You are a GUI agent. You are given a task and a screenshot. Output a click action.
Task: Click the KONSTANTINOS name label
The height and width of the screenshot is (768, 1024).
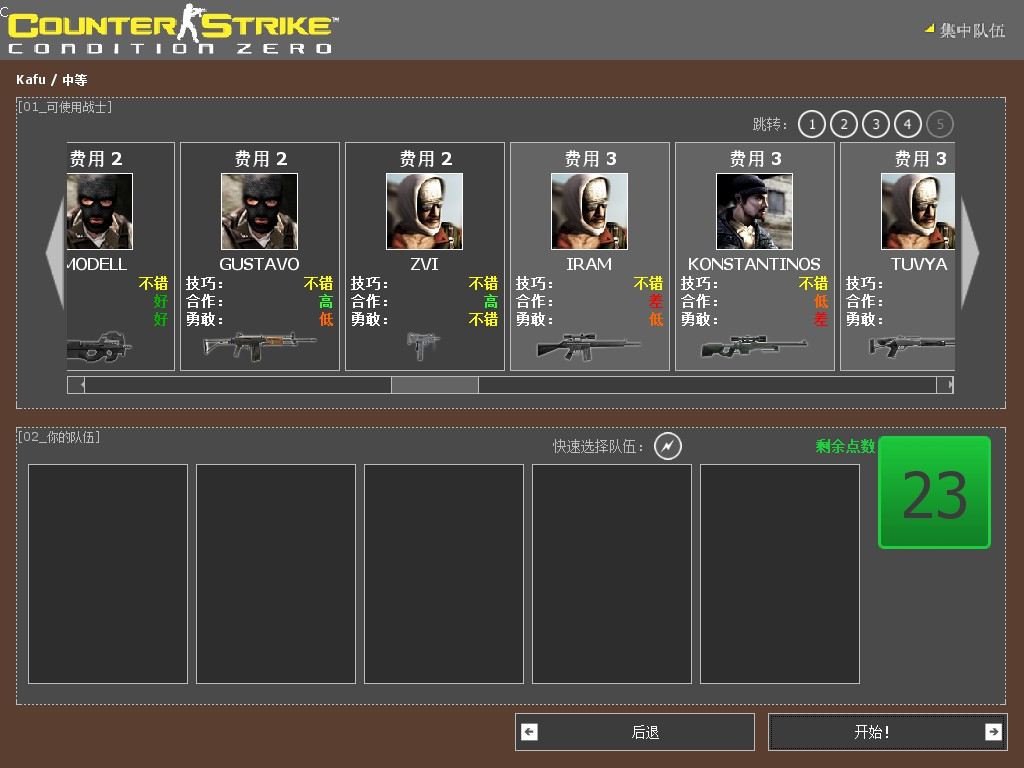click(754, 264)
